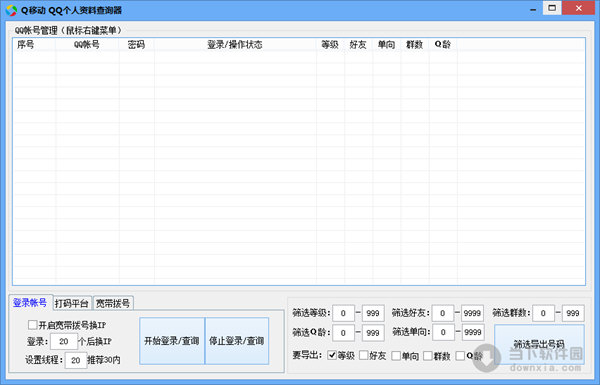Click the 筛选Q龄 minimum value field

coord(343,333)
